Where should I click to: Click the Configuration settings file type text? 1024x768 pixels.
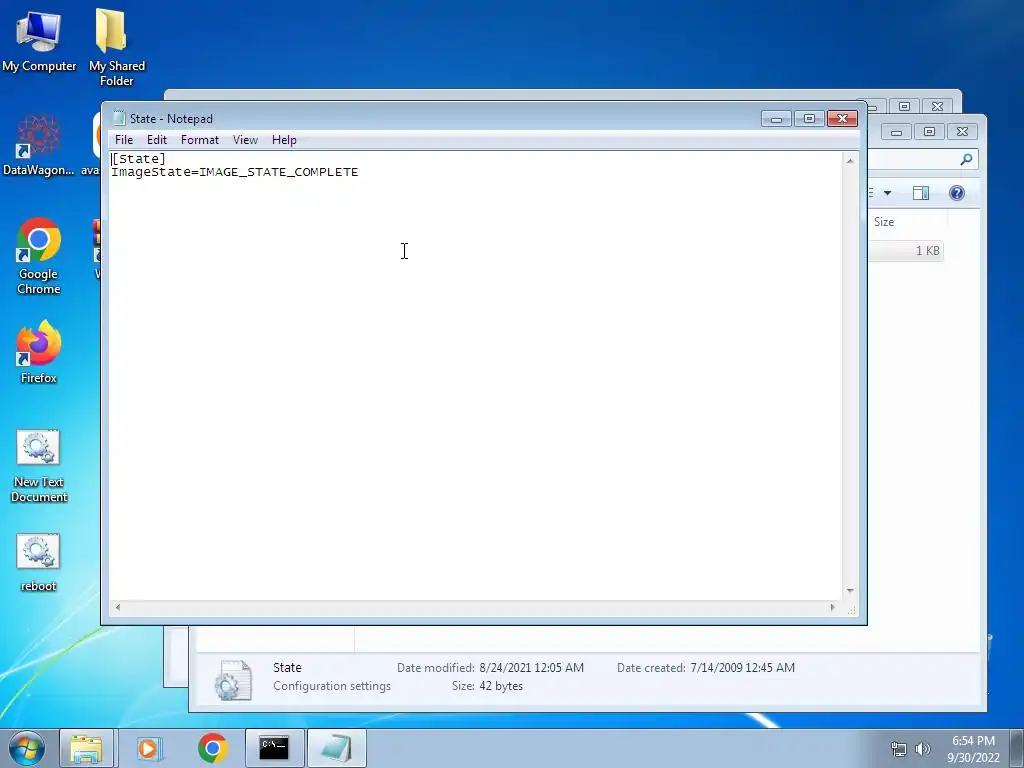332,686
